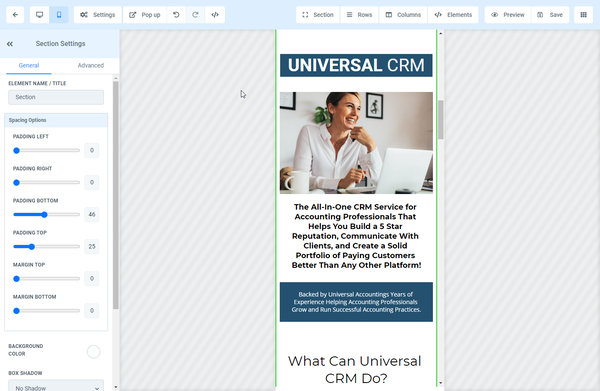600x391 pixels.
Task: Switch to the Advanced tab
Action: (x=91, y=65)
